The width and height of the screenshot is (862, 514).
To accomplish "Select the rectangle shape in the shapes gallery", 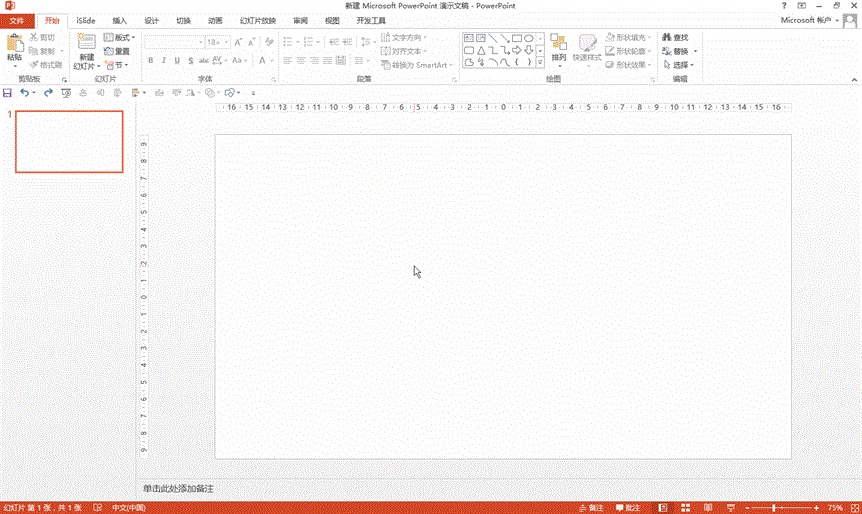I will tap(517, 38).
